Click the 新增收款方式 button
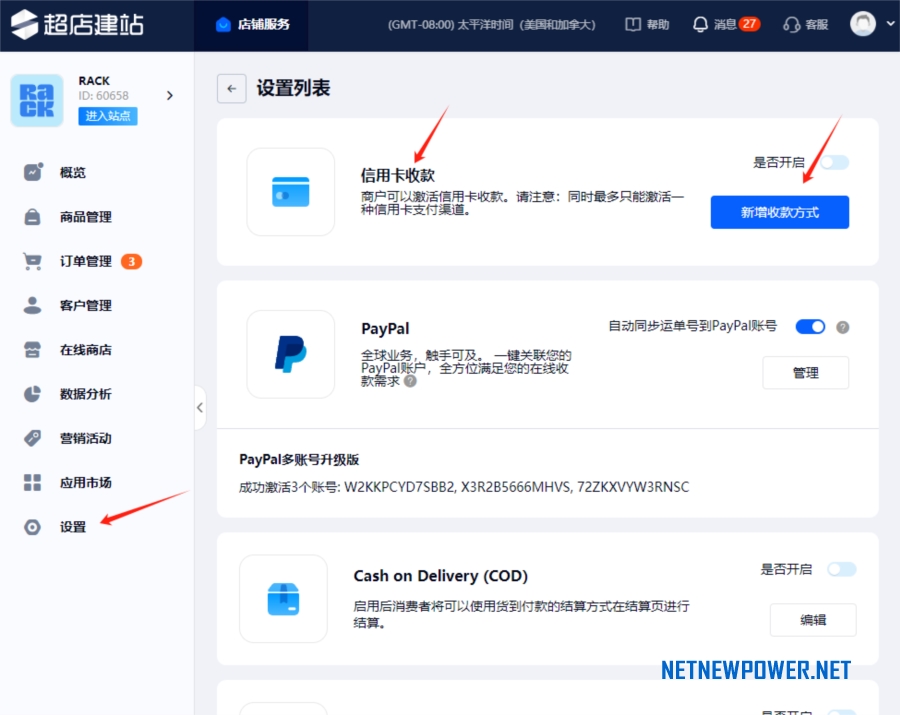This screenshot has width=900, height=715. [x=779, y=212]
